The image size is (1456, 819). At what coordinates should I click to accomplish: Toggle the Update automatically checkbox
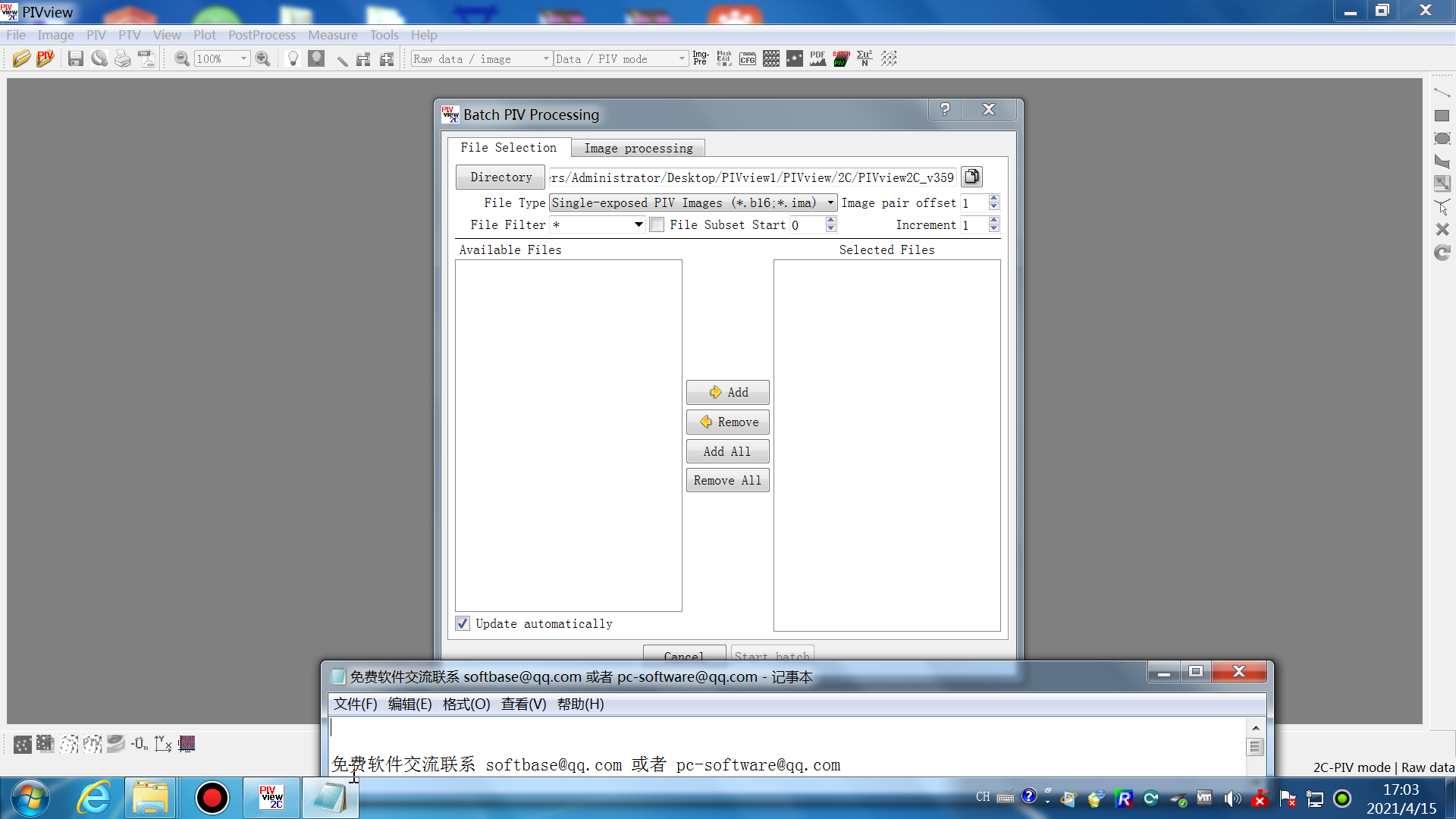[463, 624]
